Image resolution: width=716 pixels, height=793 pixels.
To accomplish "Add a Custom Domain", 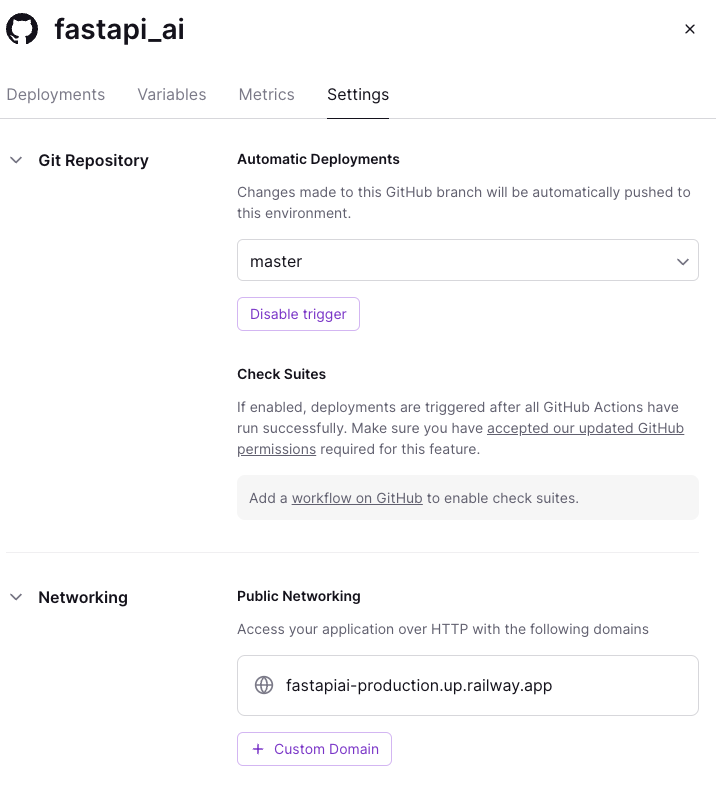I will pyautogui.click(x=314, y=749).
